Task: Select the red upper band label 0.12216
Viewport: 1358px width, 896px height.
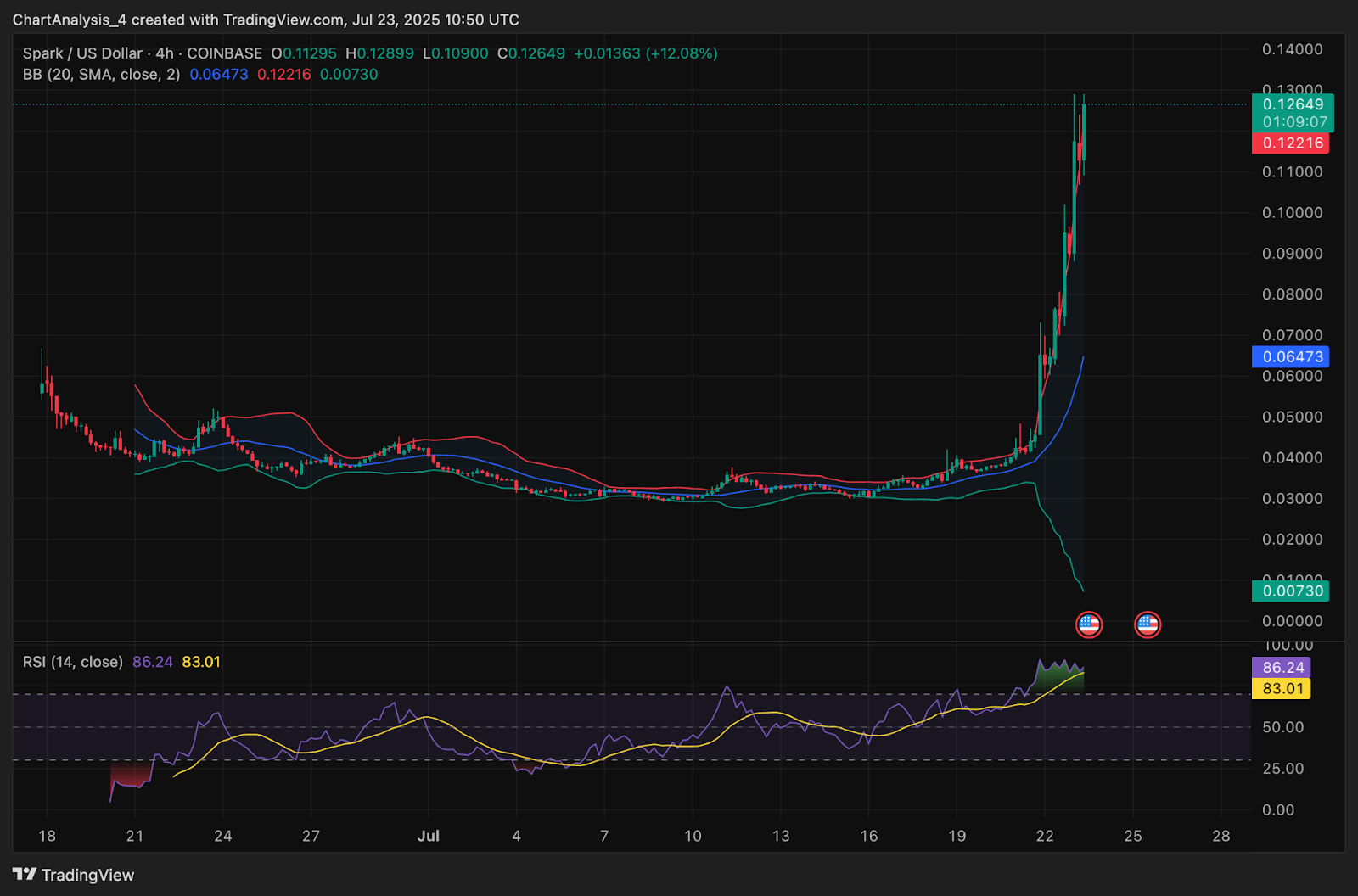Action: 1291,143
